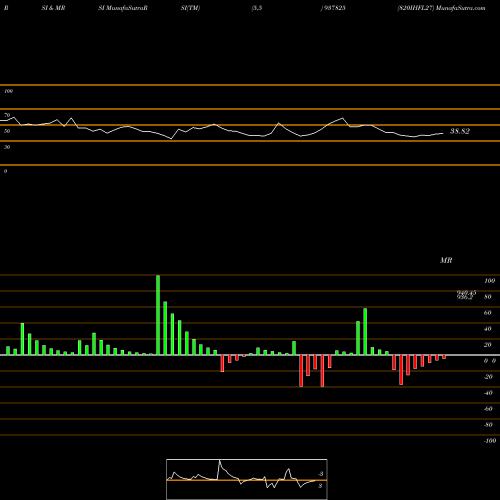Screen dimensions: 500x500
Task: Click the MR panel title label
Action: point(446,260)
